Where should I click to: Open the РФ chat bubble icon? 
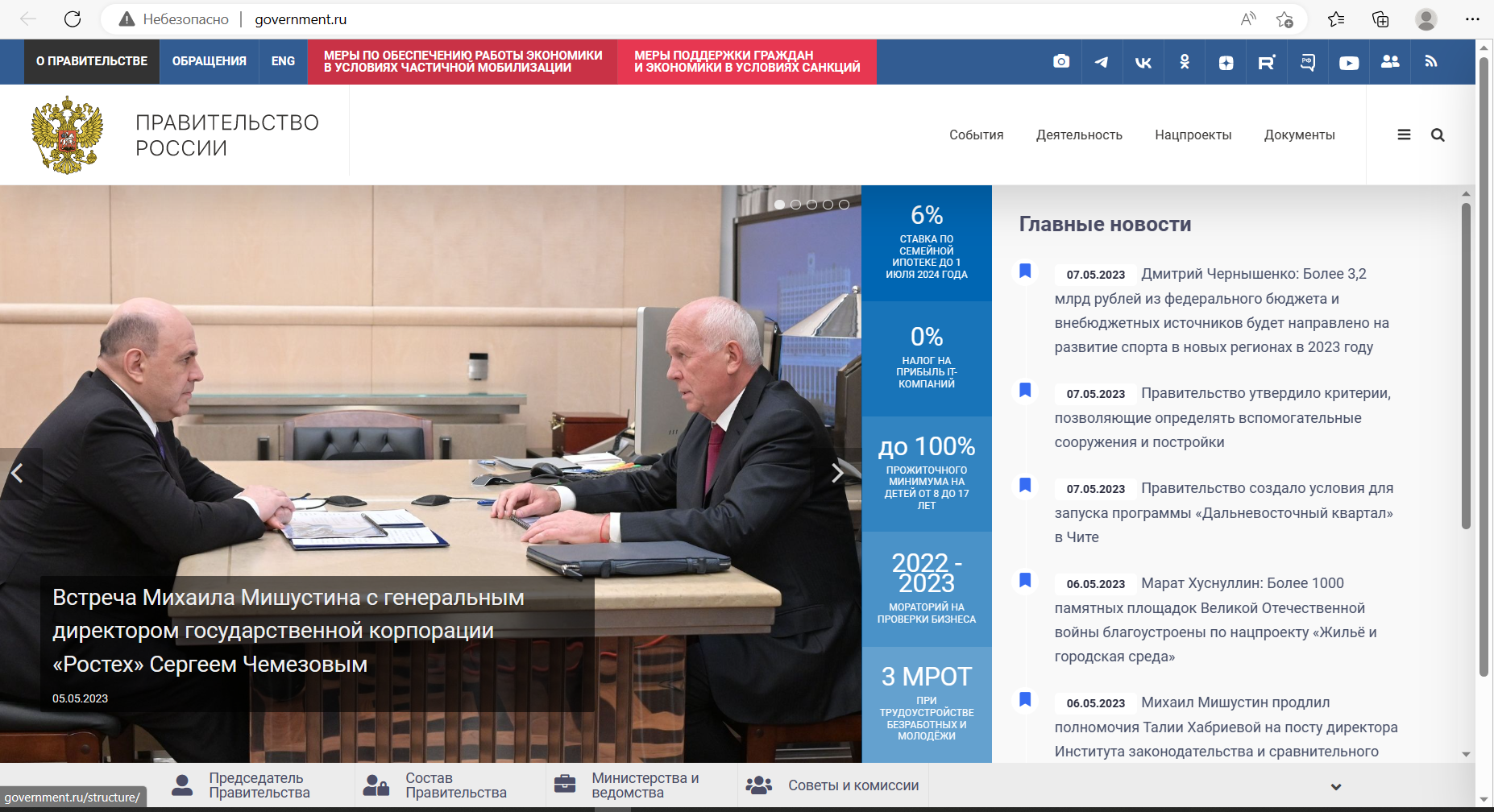(x=1308, y=62)
